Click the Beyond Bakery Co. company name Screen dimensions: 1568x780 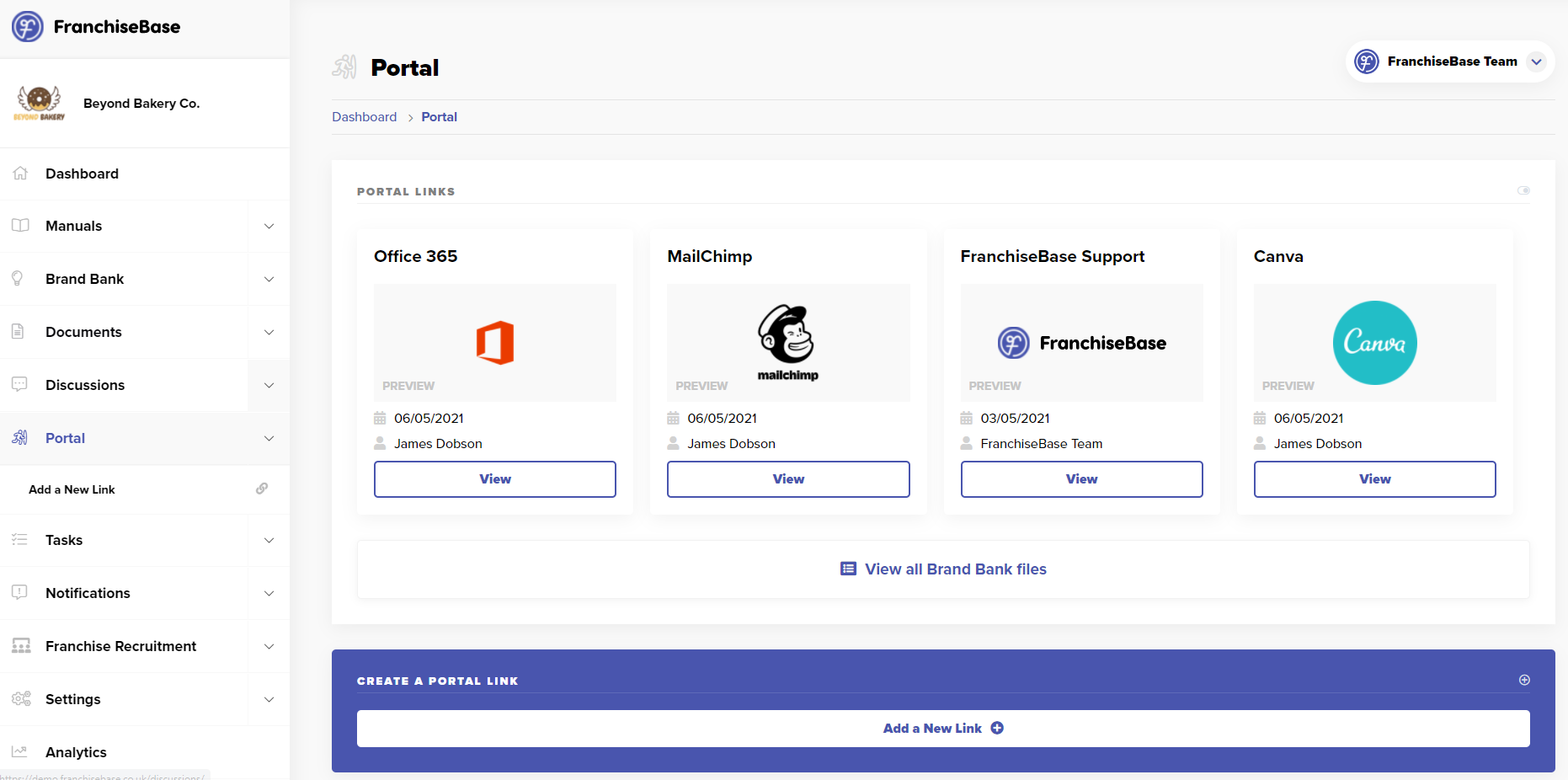[x=141, y=104]
